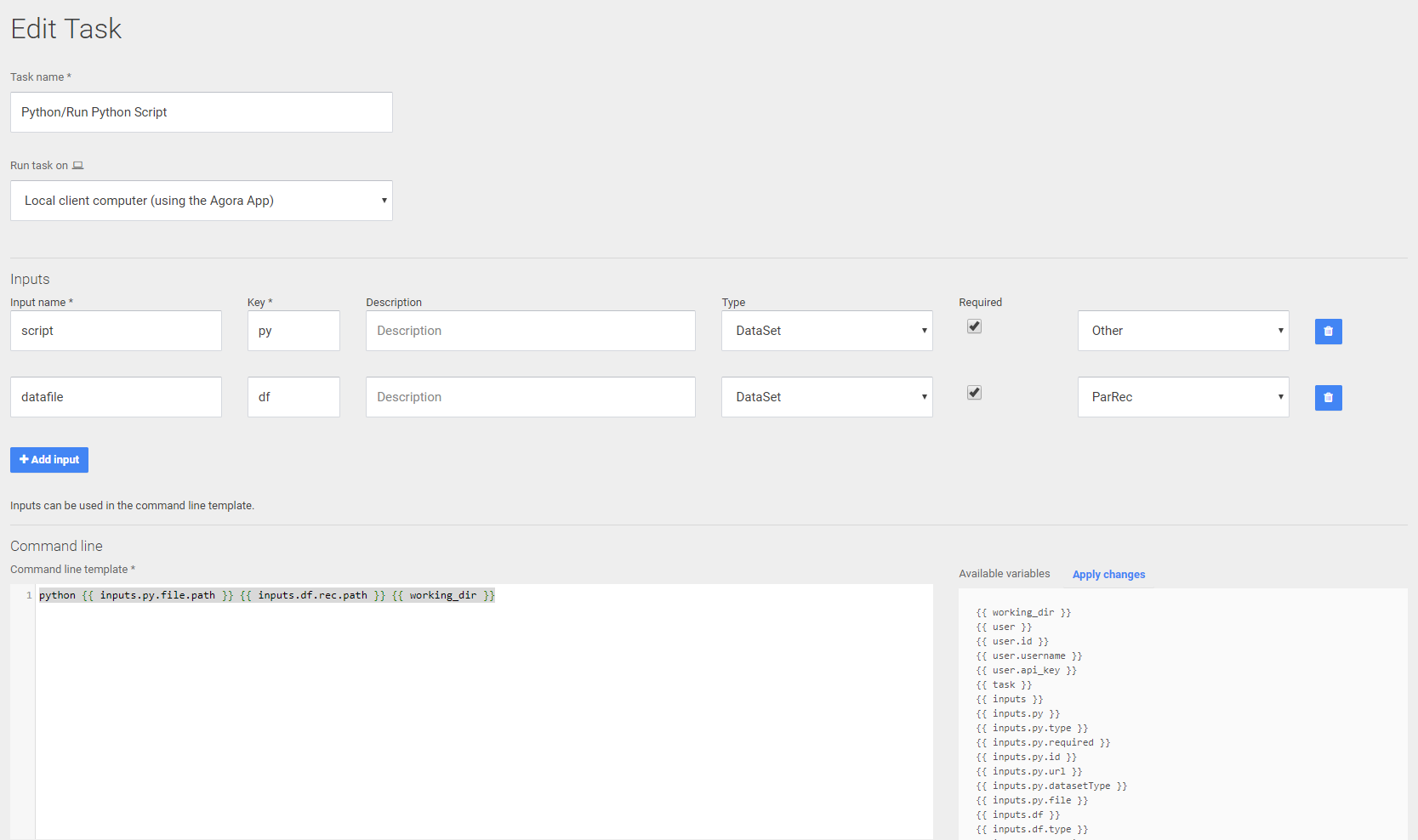Click Description field in script row
Screen dimensions: 1418x840
click(x=531, y=331)
